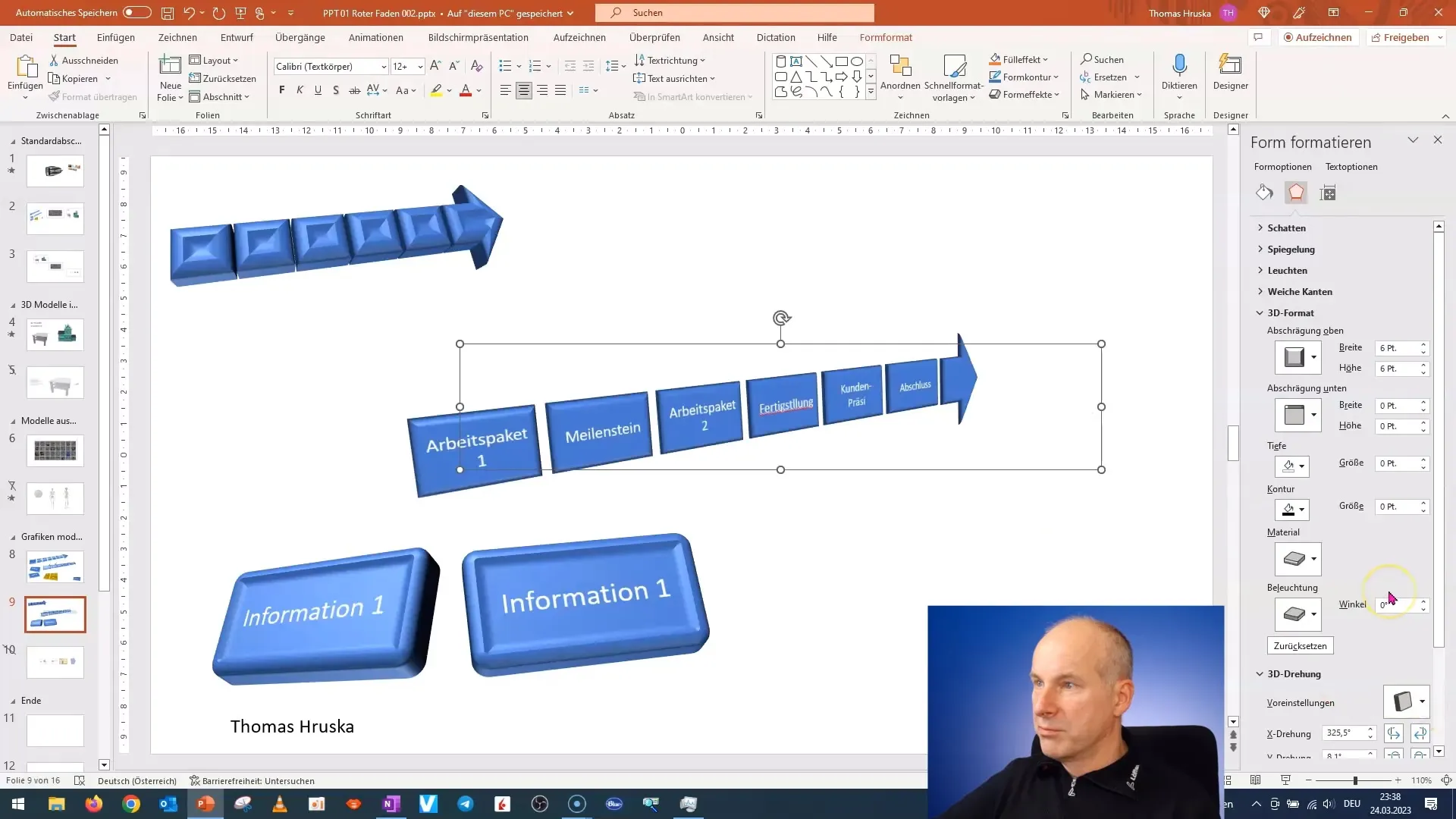
Task: Open the Formformat ribbon tab
Action: [886, 37]
